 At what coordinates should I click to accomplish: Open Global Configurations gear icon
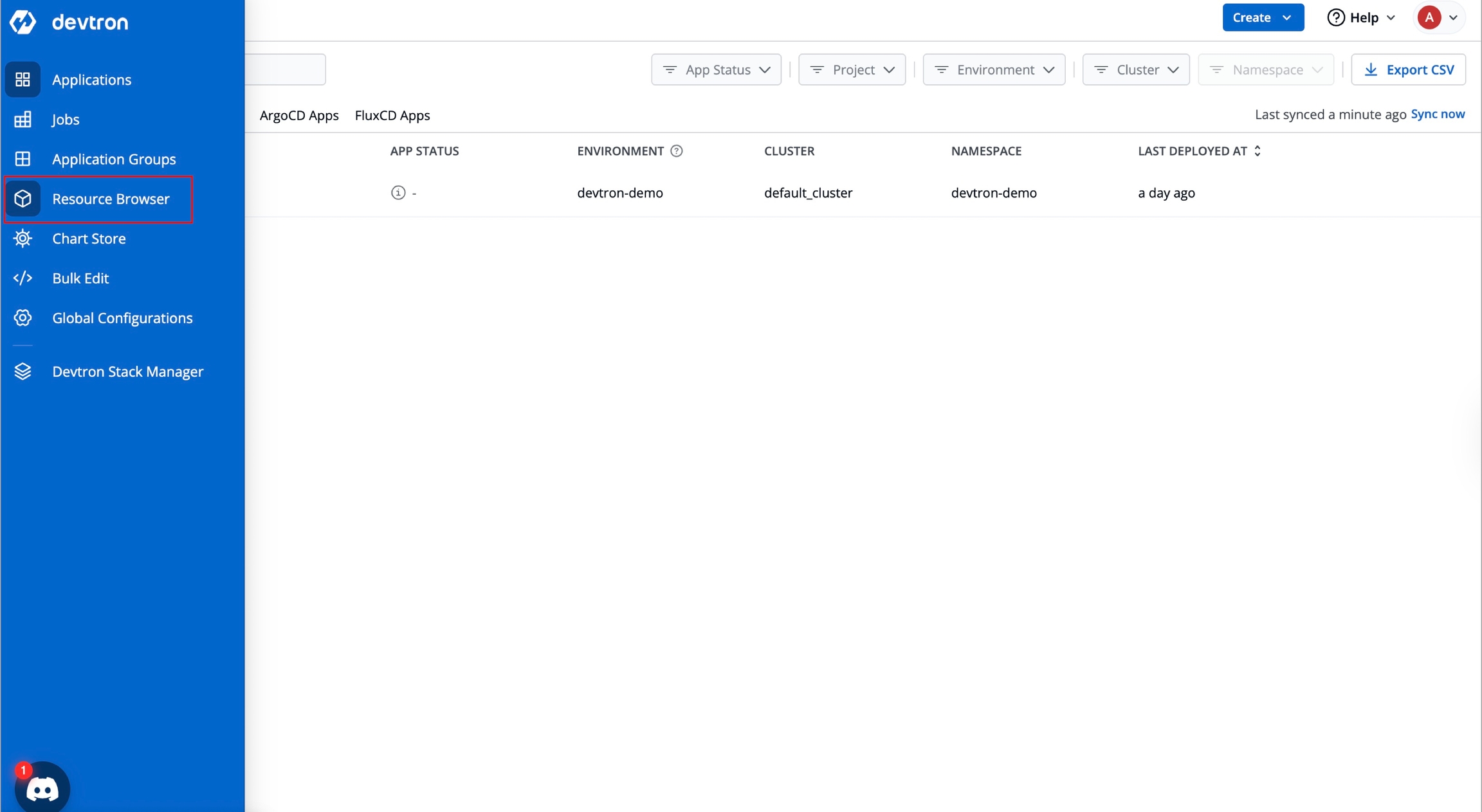[23, 318]
